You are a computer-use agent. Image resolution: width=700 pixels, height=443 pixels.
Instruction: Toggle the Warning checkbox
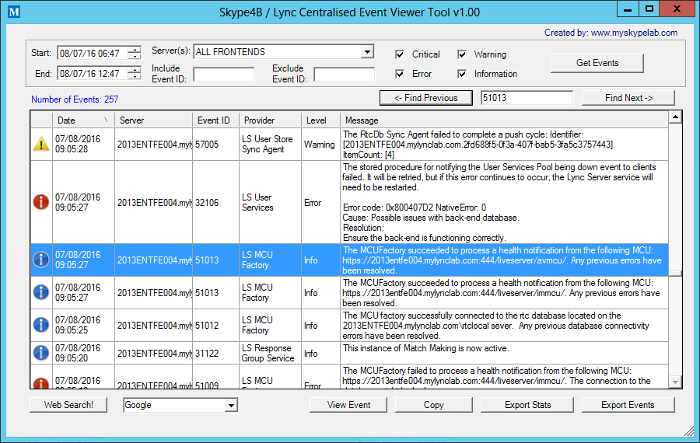pyautogui.click(x=463, y=54)
